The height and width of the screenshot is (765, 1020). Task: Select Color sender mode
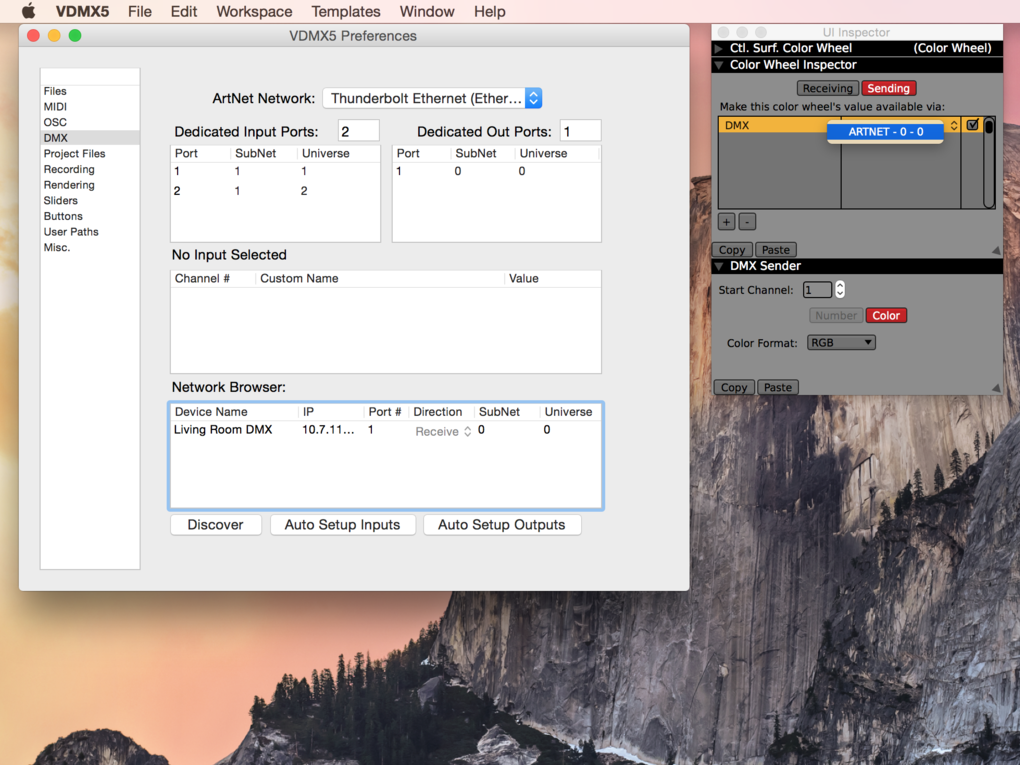(886, 315)
